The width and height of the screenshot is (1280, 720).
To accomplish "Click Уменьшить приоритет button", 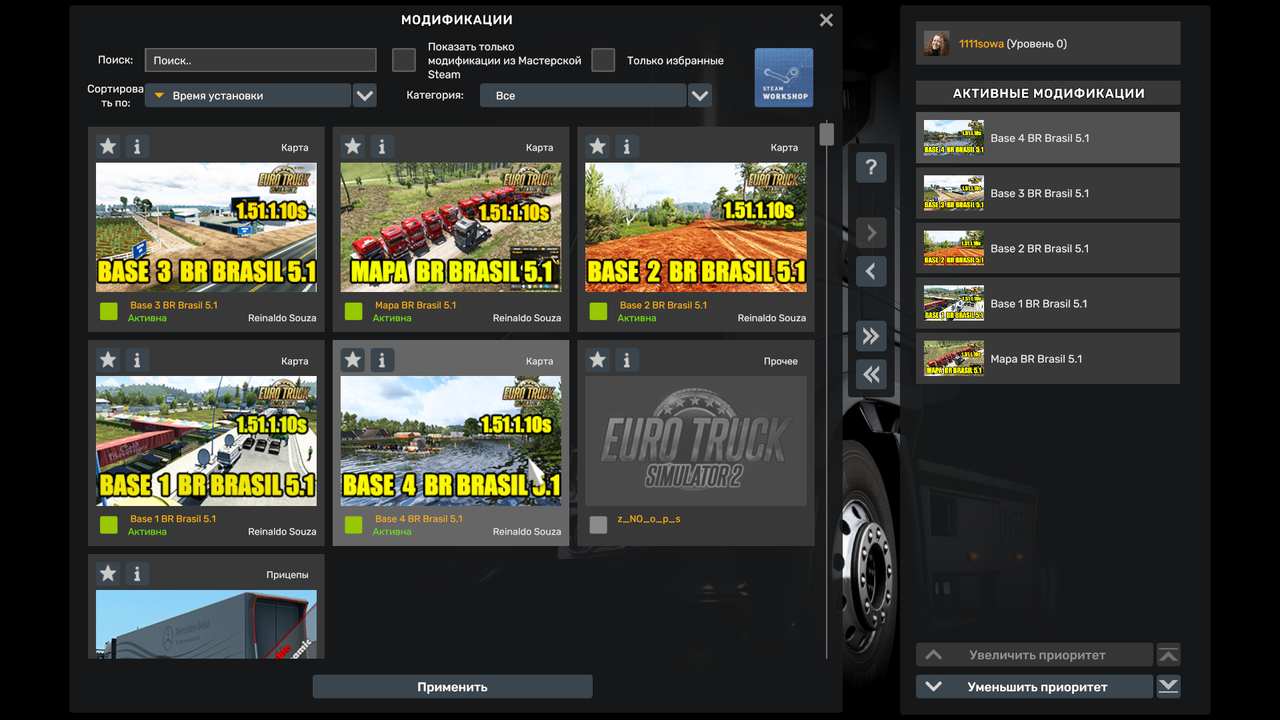I will coord(1034,686).
